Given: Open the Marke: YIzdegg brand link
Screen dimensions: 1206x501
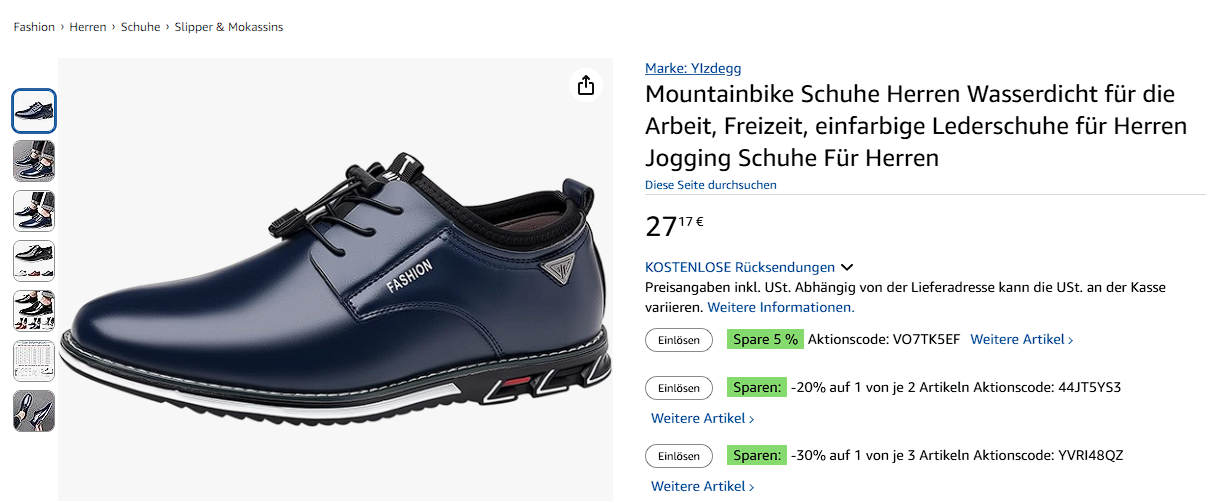Looking at the screenshot, I should (x=693, y=68).
